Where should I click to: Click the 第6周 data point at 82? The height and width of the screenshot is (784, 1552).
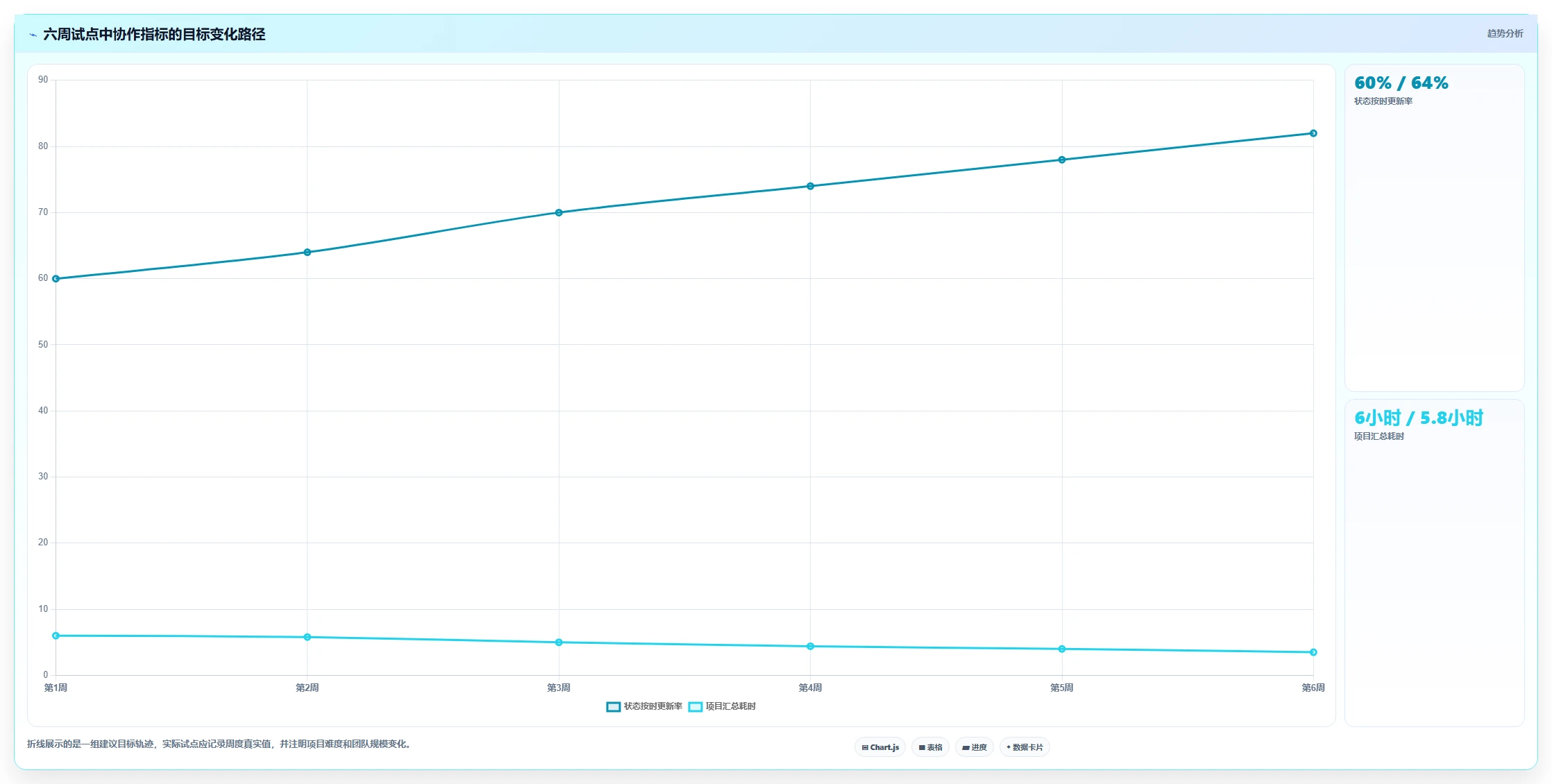coord(1313,133)
